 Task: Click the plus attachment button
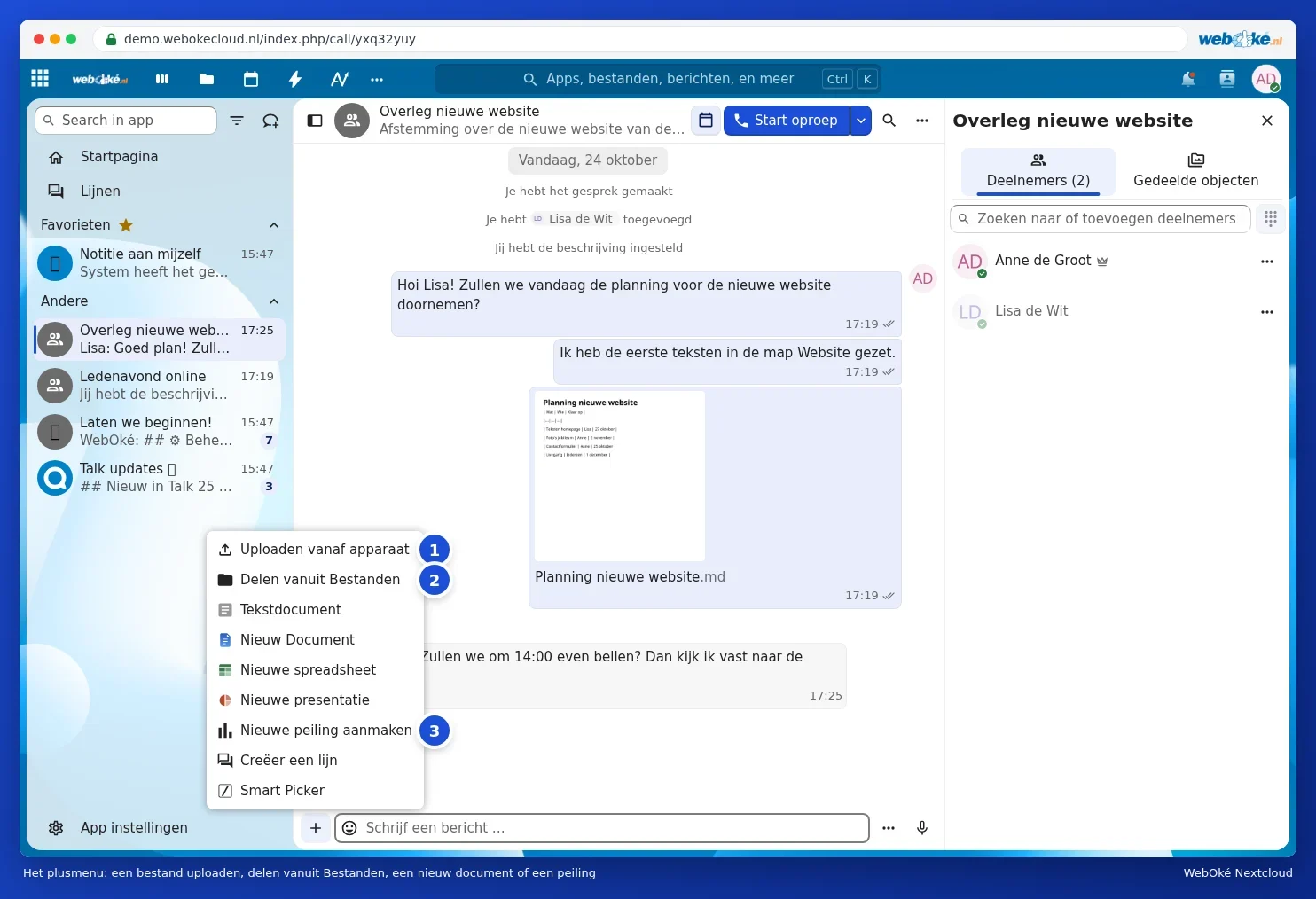point(316,828)
